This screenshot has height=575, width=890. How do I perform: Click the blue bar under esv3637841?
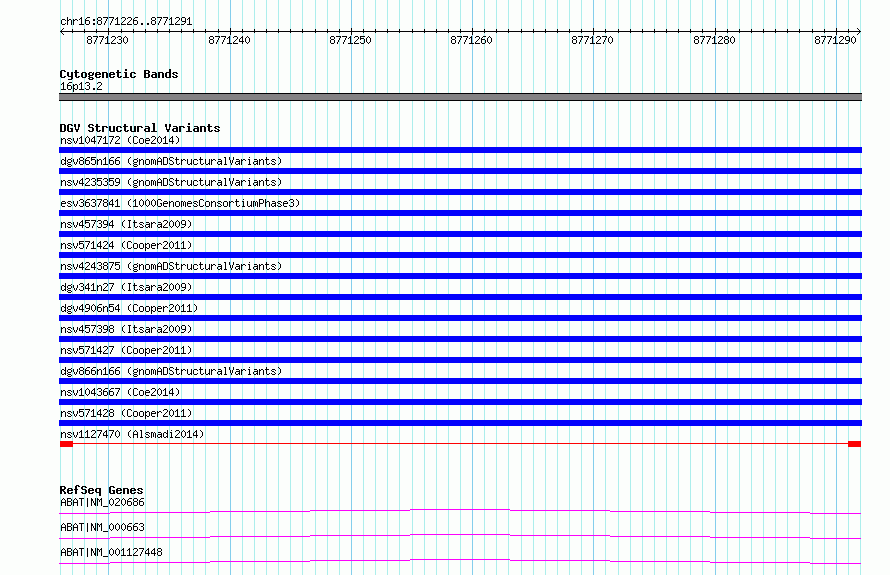(x=460, y=213)
